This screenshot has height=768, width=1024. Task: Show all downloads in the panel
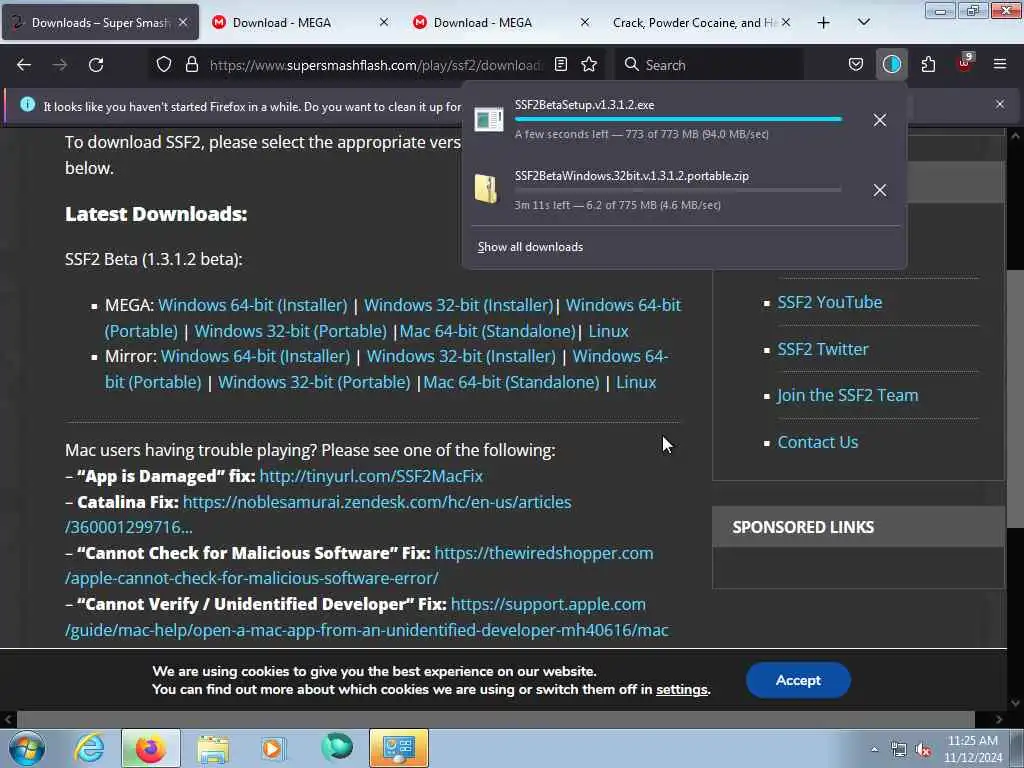tap(530, 247)
